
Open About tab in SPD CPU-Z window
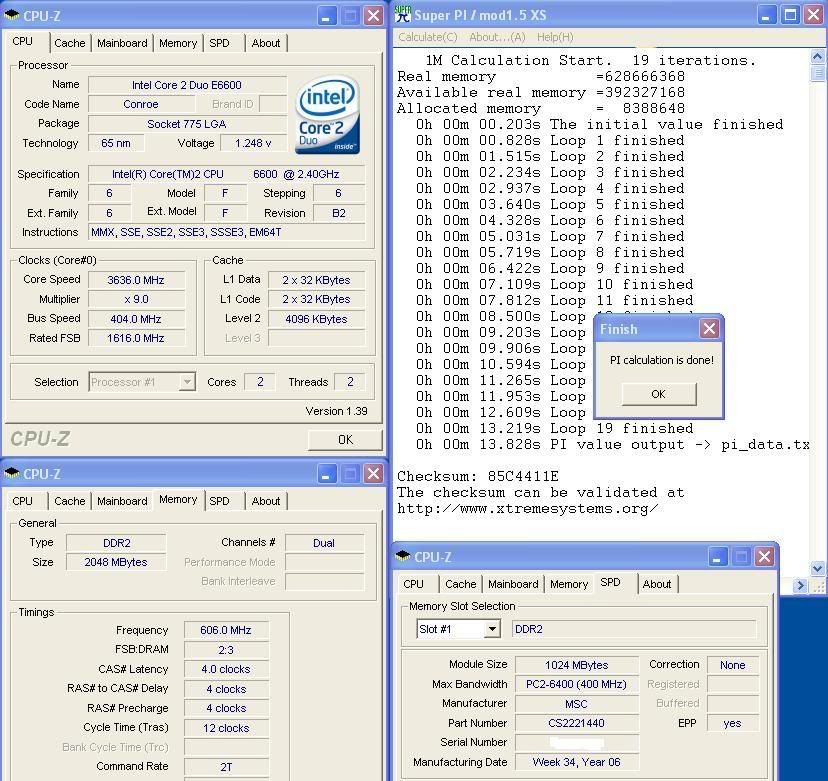tap(656, 584)
